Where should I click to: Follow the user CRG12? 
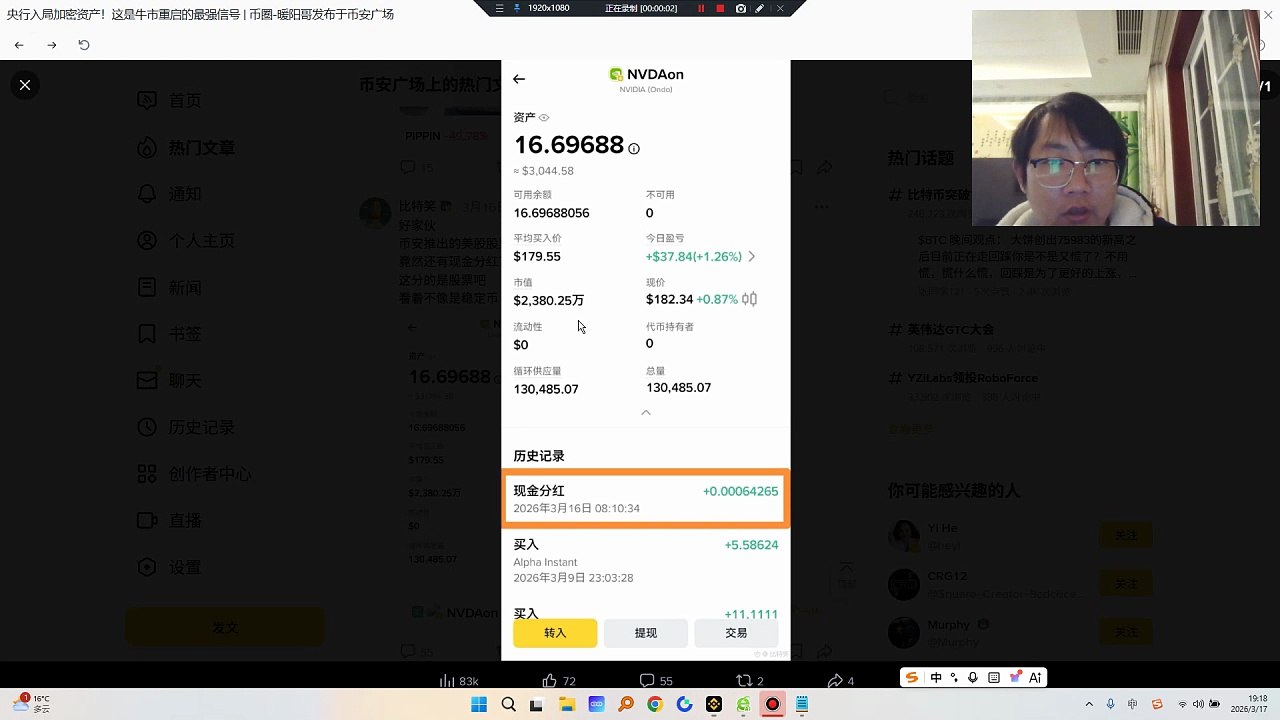pos(1126,583)
